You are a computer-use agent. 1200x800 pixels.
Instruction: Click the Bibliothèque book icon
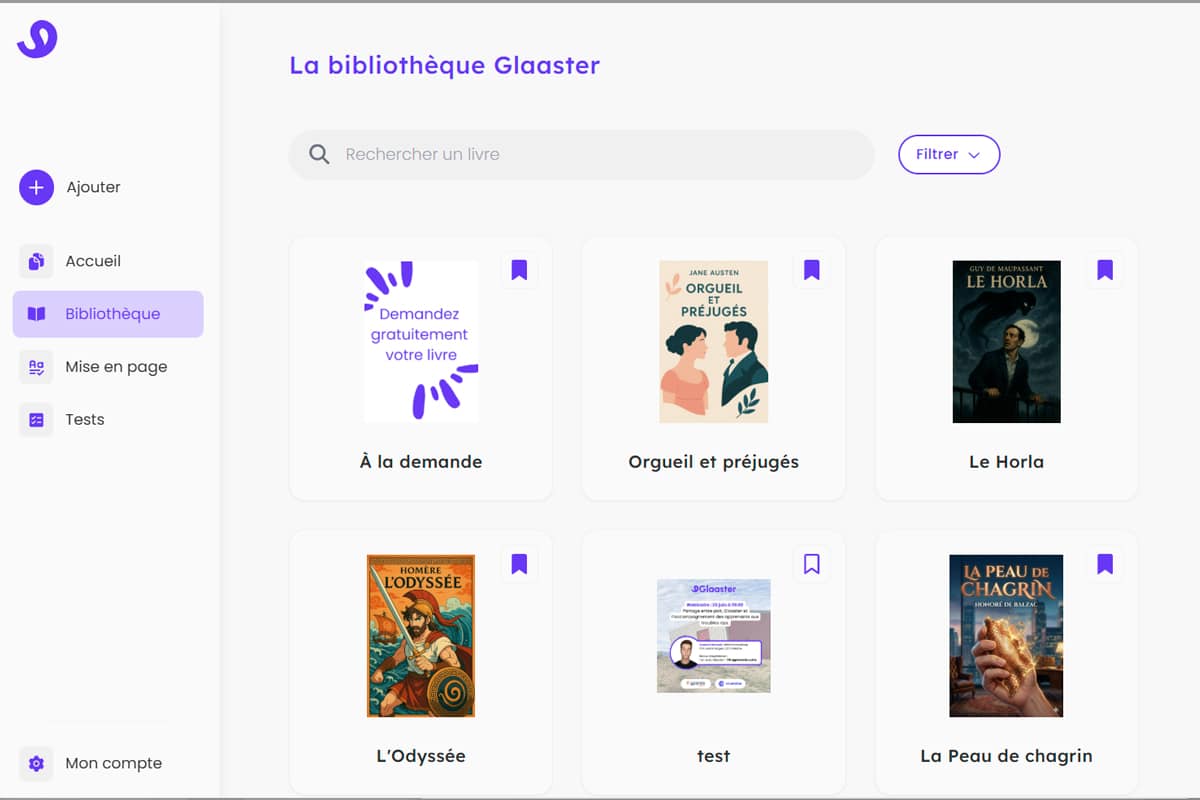36,314
